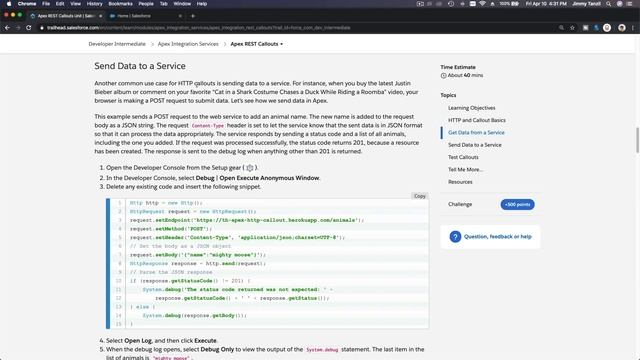Bookmark this page with the star icon
640x360 pixels.
[572, 28]
